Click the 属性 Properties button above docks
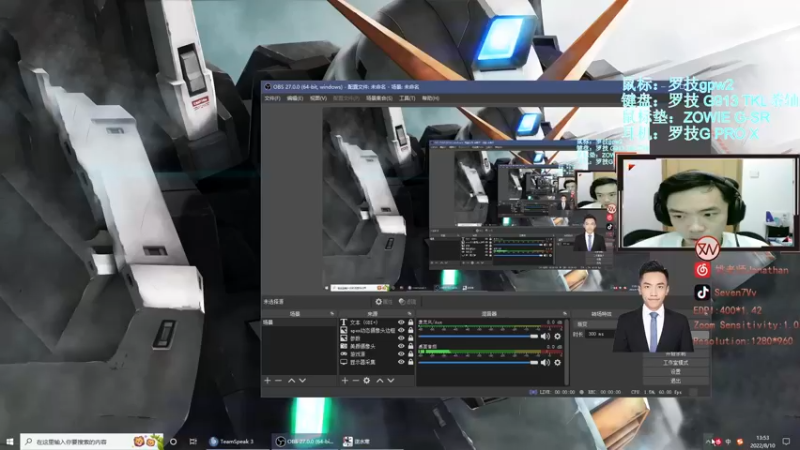The image size is (800, 450). pyautogui.click(x=384, y=302)
